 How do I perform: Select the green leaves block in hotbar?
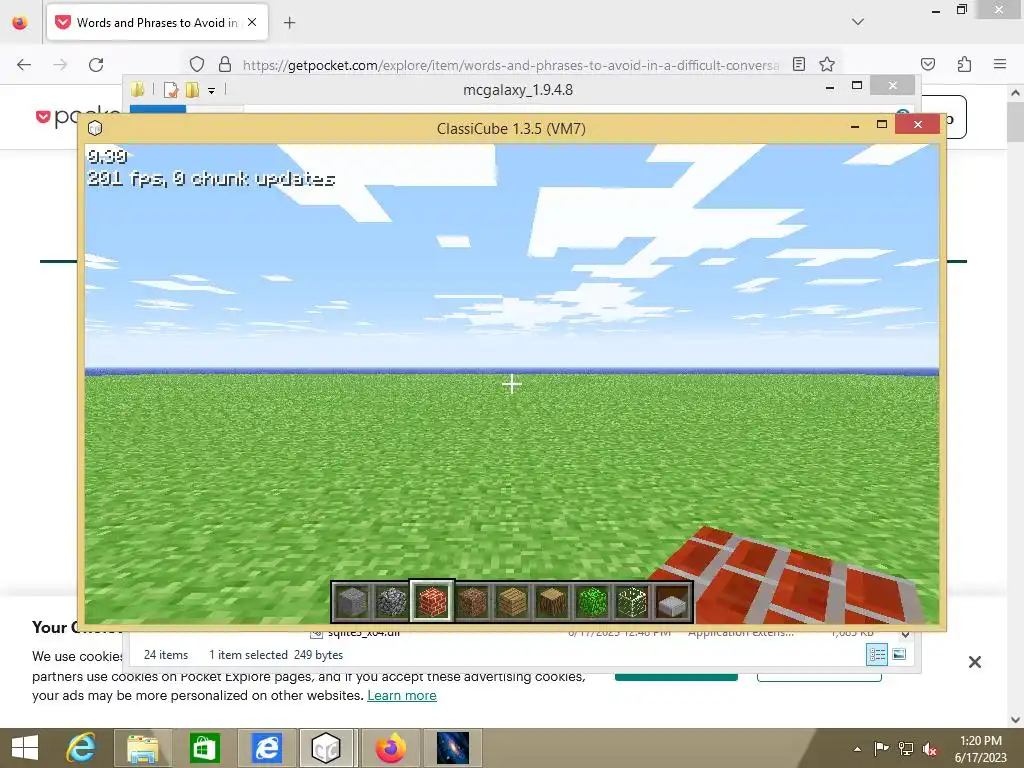tap(592, 601)
